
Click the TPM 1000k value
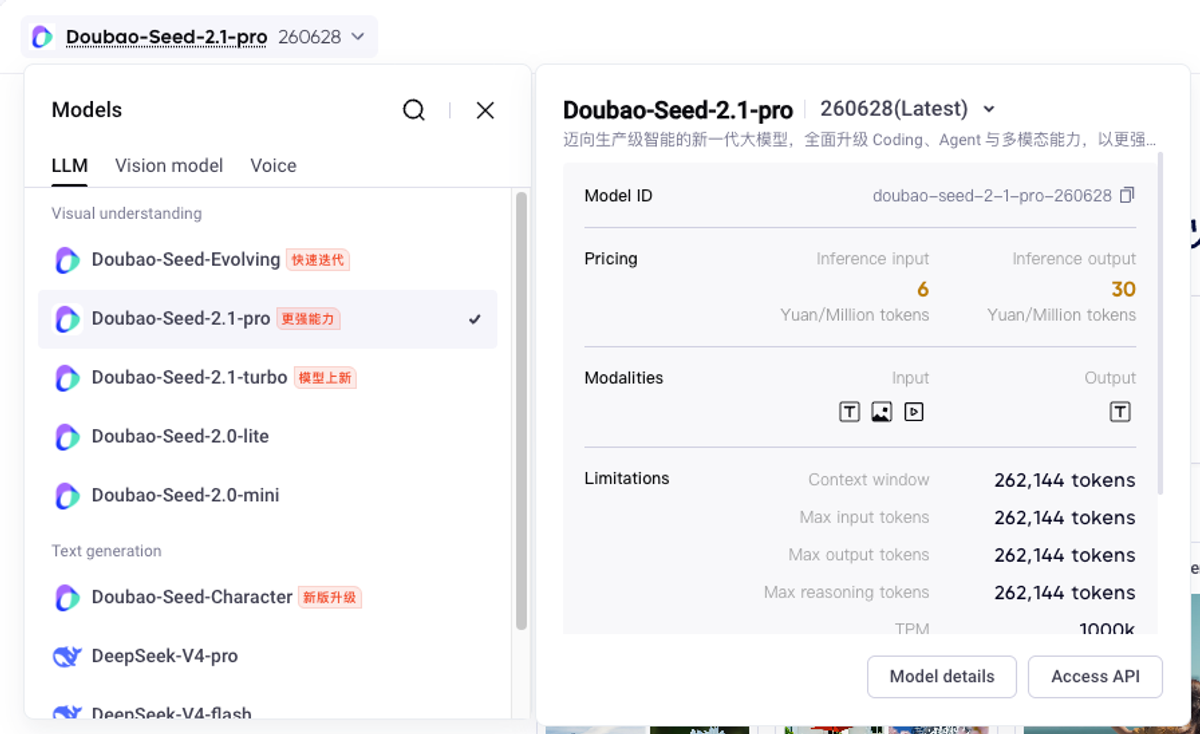(1107, 628)
